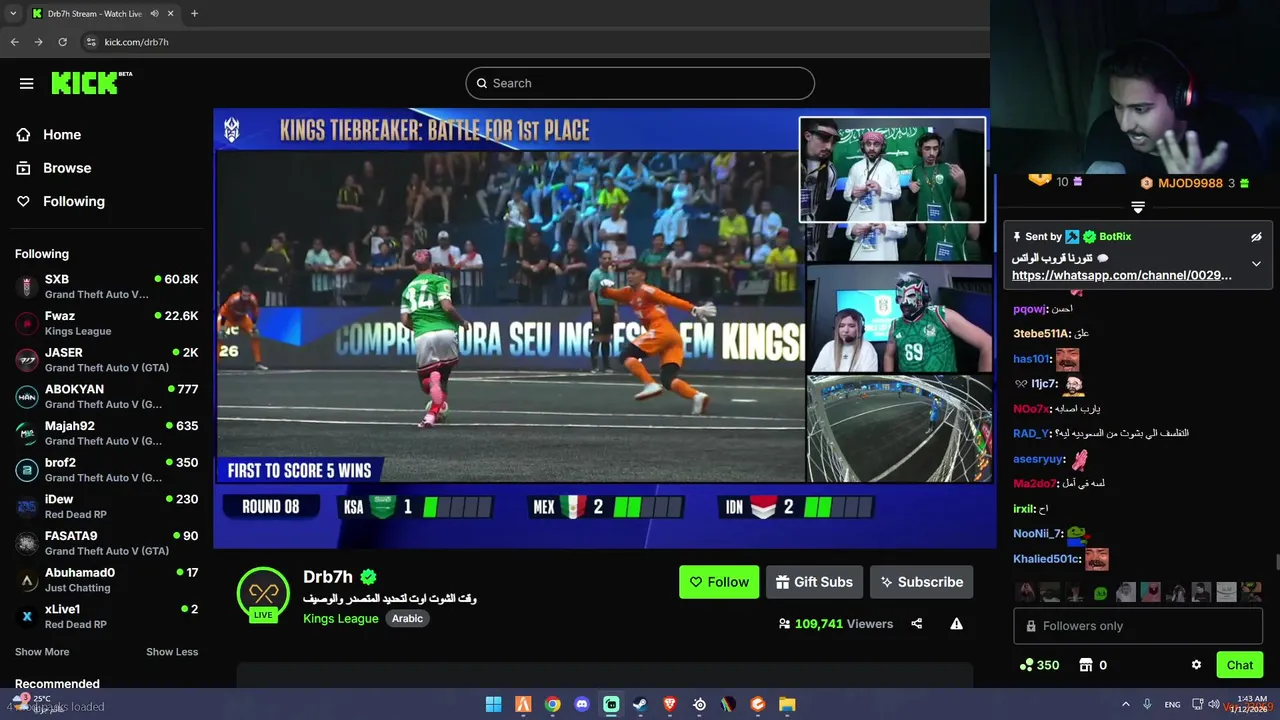This screenshot has height=720, width=1280.
Task: Open Windows Start menu
Action: pos(493,705)
